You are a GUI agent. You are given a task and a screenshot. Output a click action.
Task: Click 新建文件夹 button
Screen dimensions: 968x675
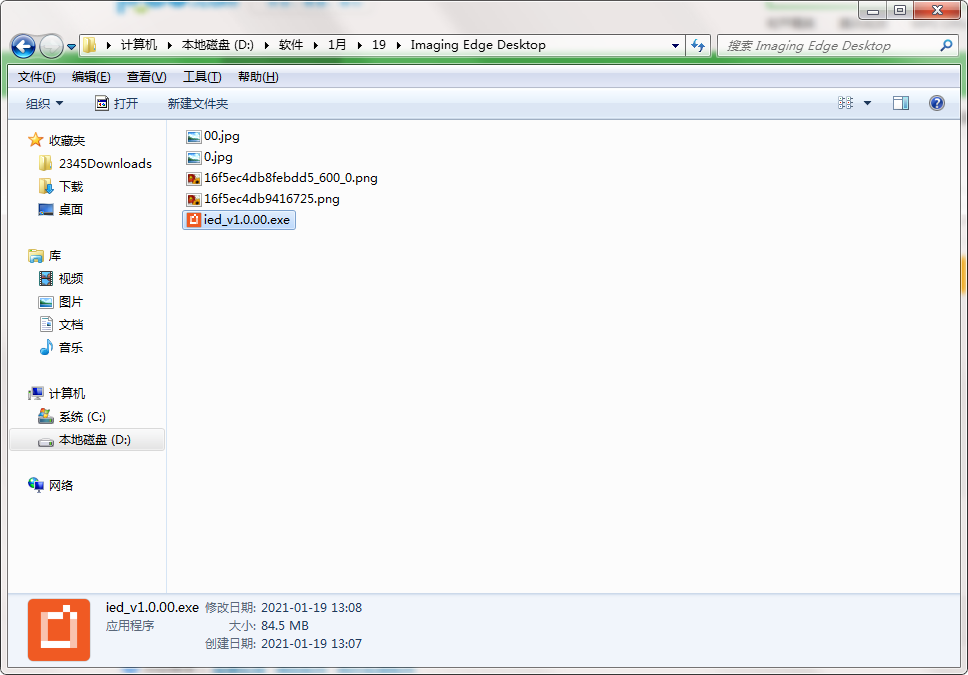198,103
